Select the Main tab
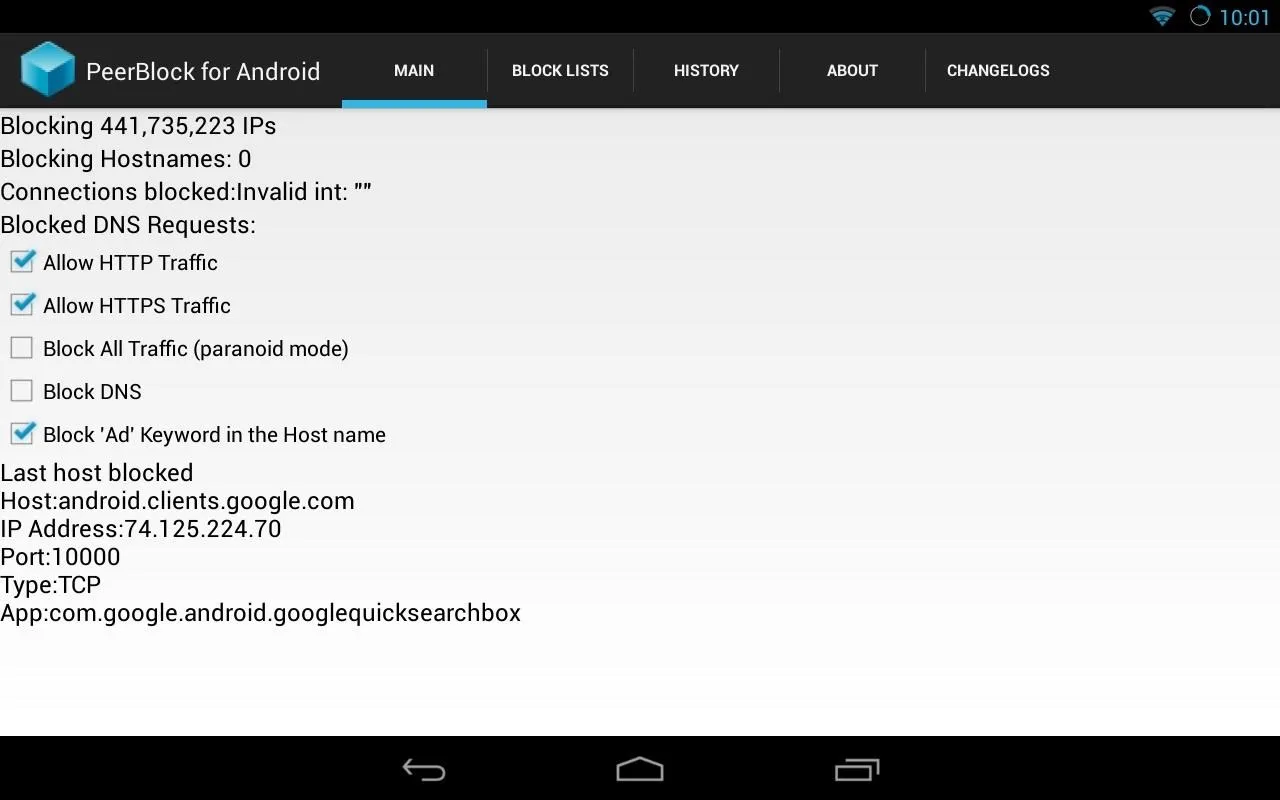Screen dimensions: 1280x800 click(414, 70)
